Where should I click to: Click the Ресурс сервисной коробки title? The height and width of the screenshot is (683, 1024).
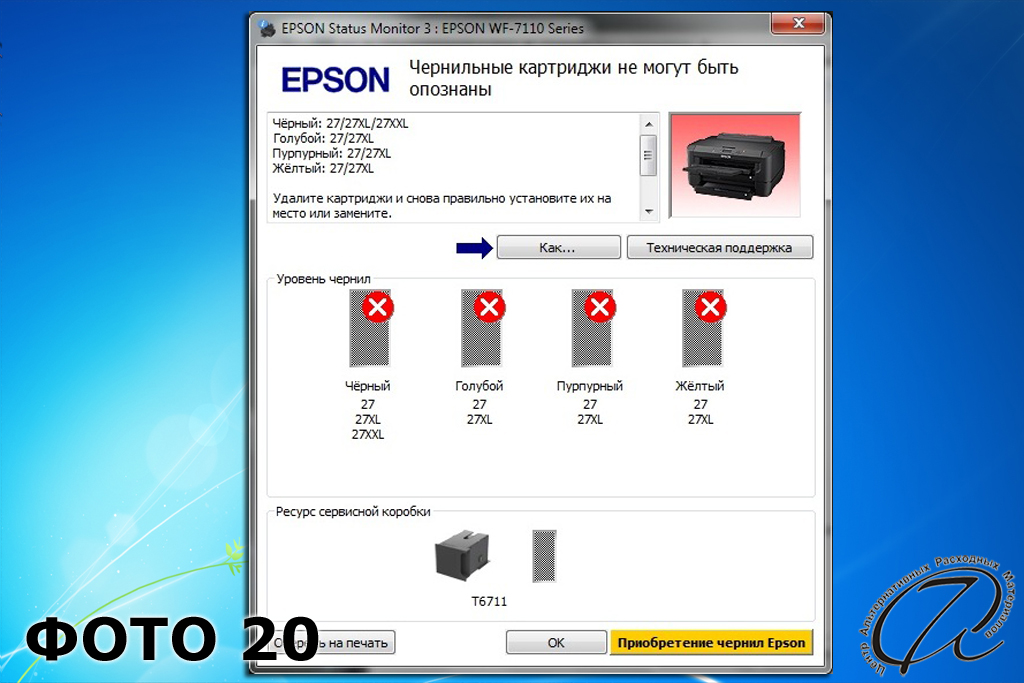click(353, 511)
